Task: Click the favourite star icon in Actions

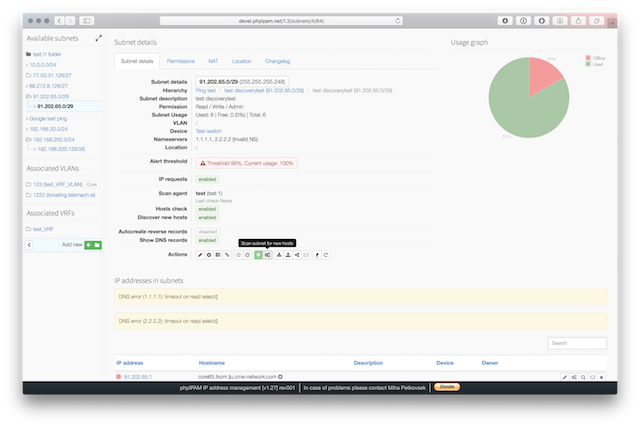Action: [x=238, y=255]
